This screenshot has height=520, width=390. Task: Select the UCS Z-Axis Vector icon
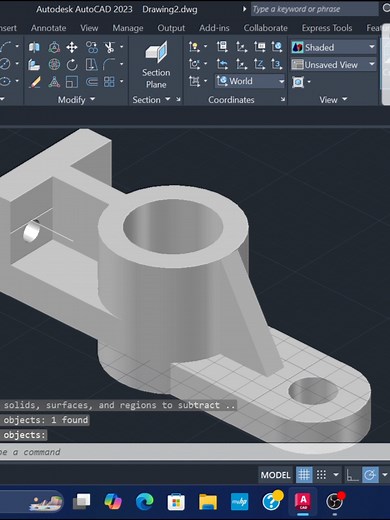coord(259,64)
